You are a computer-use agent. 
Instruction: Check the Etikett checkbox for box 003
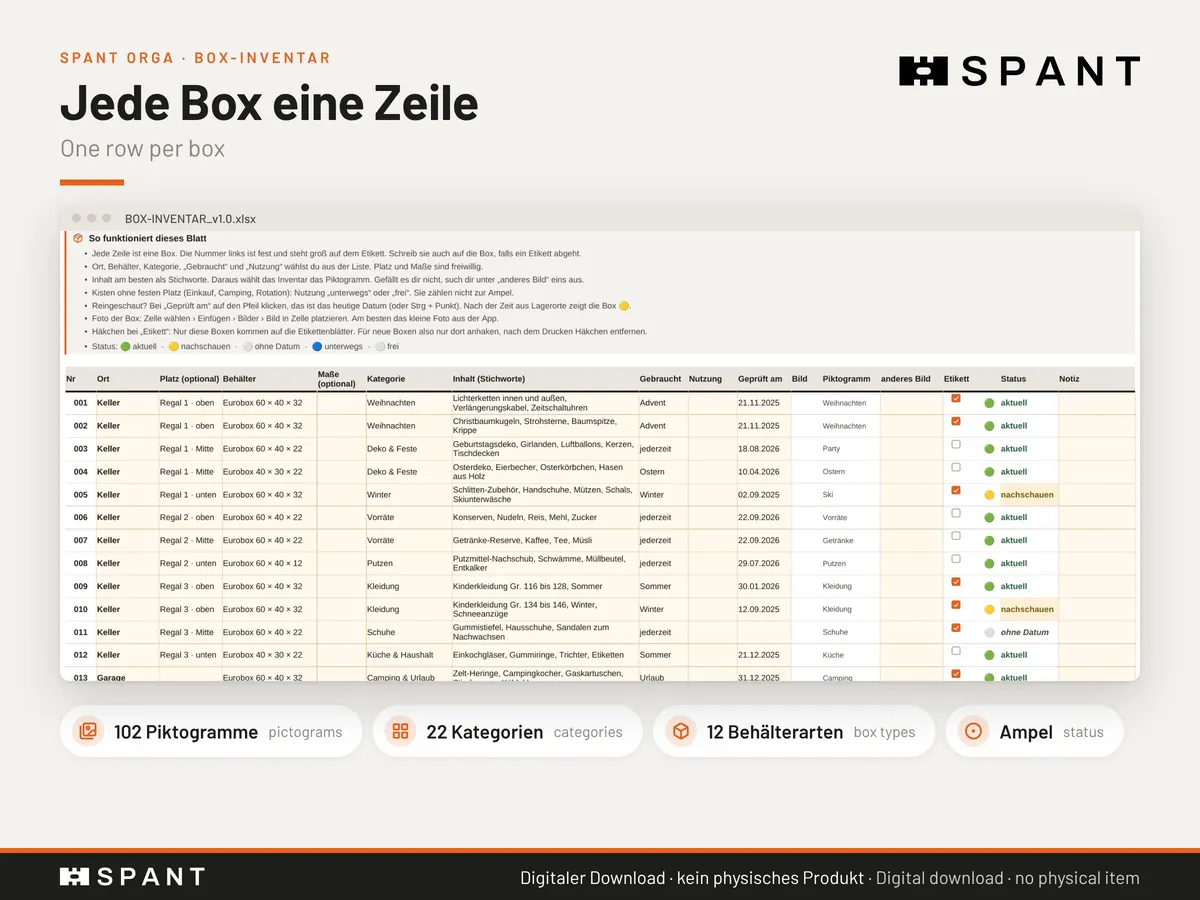[956, 444]
